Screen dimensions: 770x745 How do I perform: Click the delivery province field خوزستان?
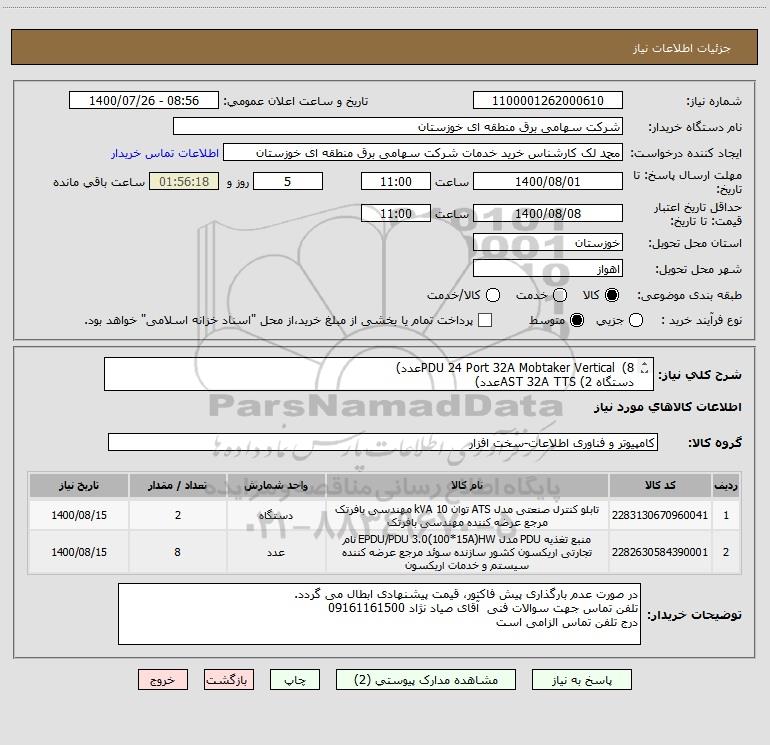pos(548,242)
